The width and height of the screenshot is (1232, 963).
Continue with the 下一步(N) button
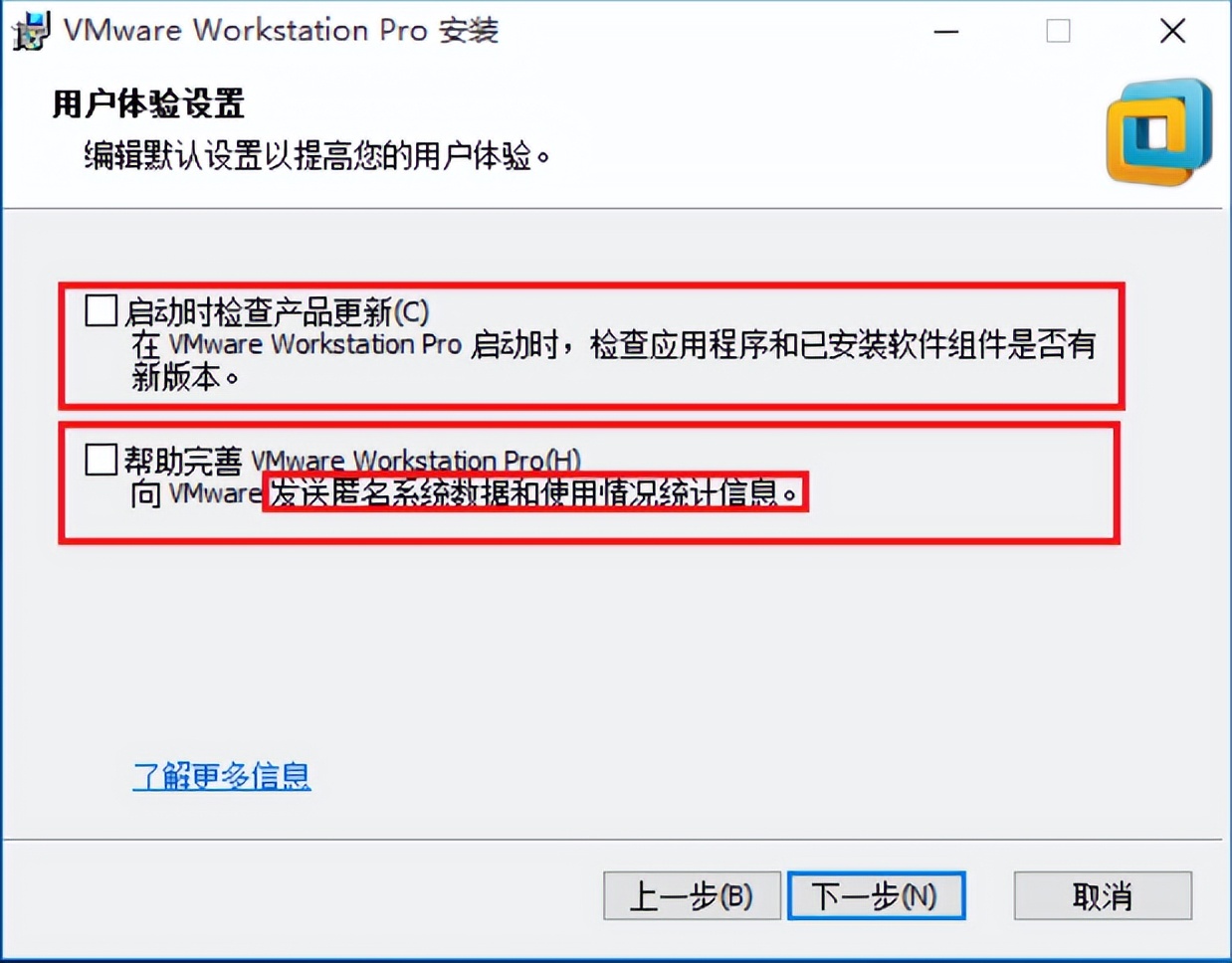click(876, 896)
